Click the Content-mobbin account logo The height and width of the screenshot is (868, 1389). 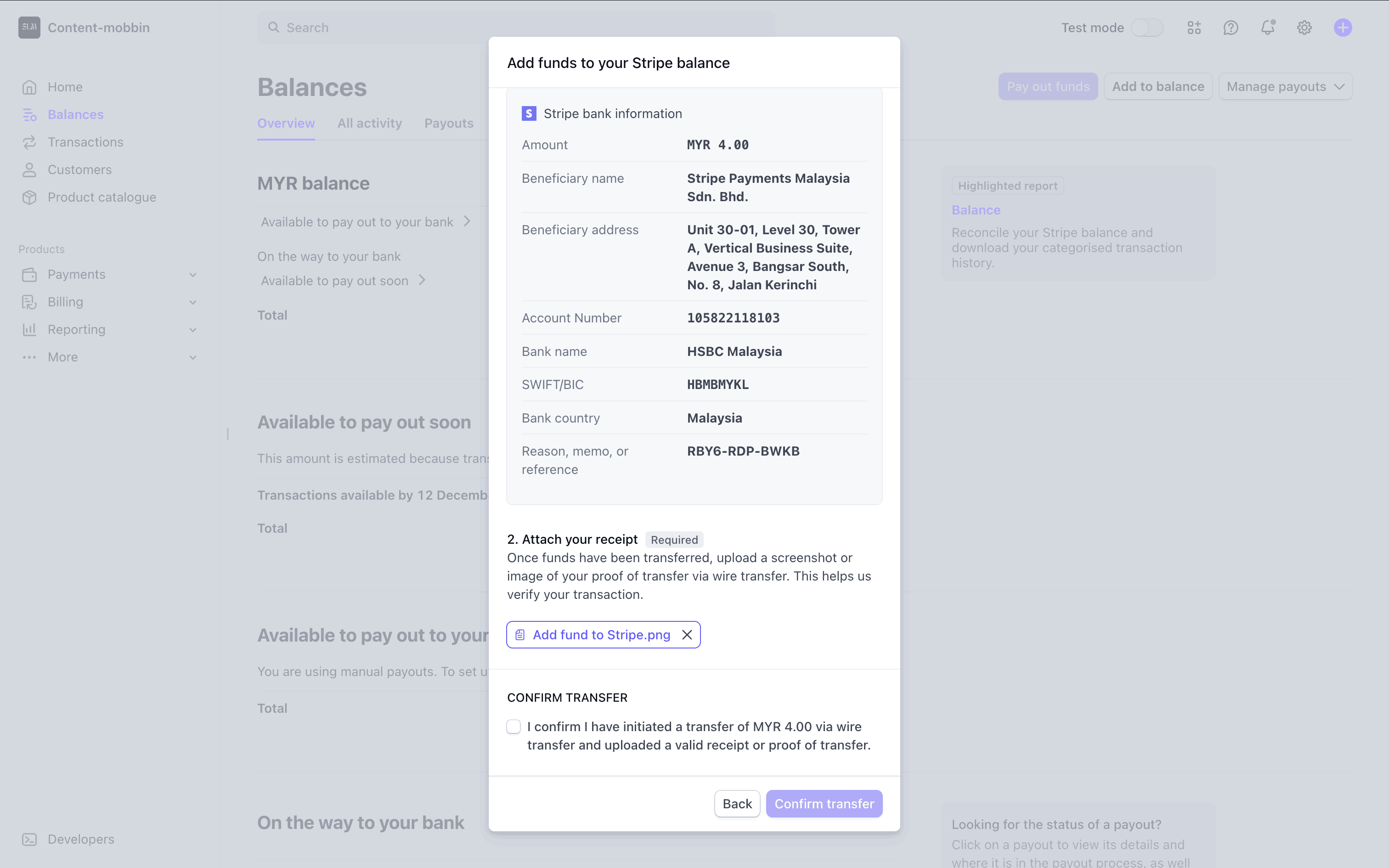point(29,28)
